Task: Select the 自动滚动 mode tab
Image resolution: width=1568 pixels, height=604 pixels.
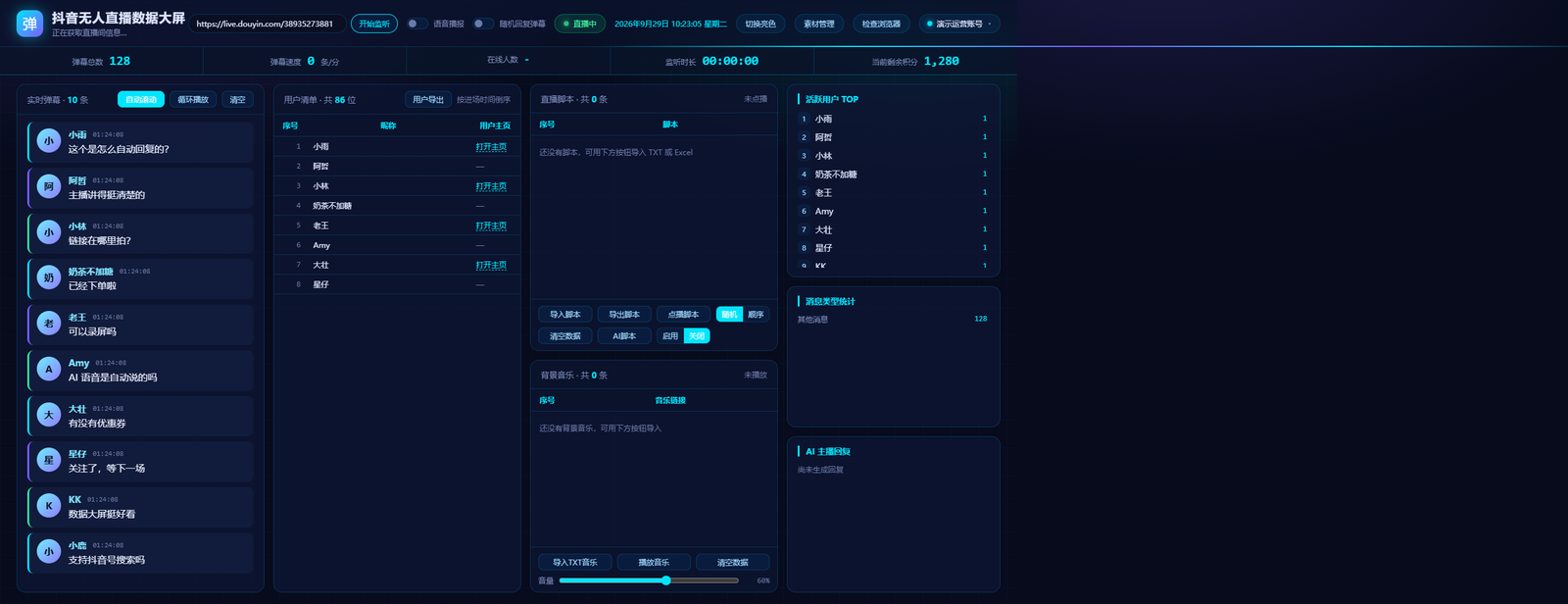Action: tap(141, 99)
